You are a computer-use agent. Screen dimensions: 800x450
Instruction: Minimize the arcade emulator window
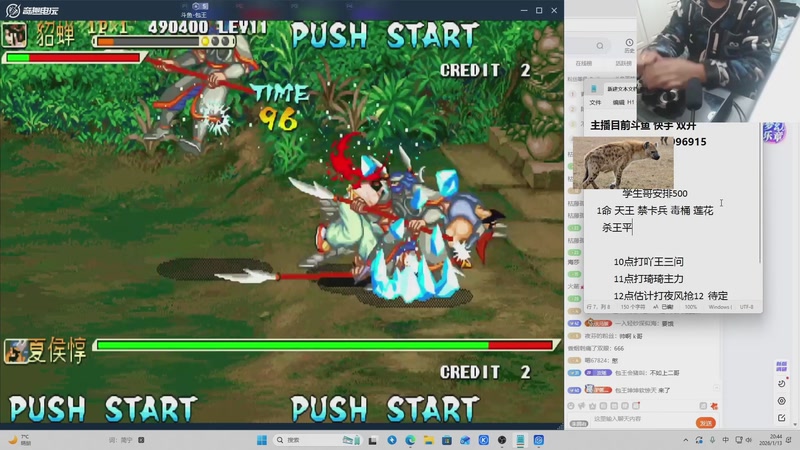(523, 10)
